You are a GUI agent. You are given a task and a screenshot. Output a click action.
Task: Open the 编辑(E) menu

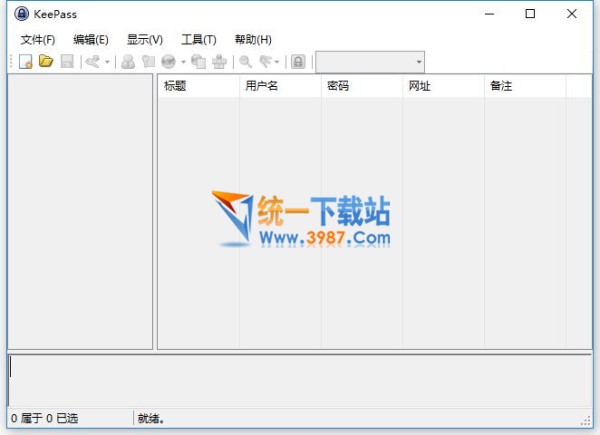click(91, 39)
